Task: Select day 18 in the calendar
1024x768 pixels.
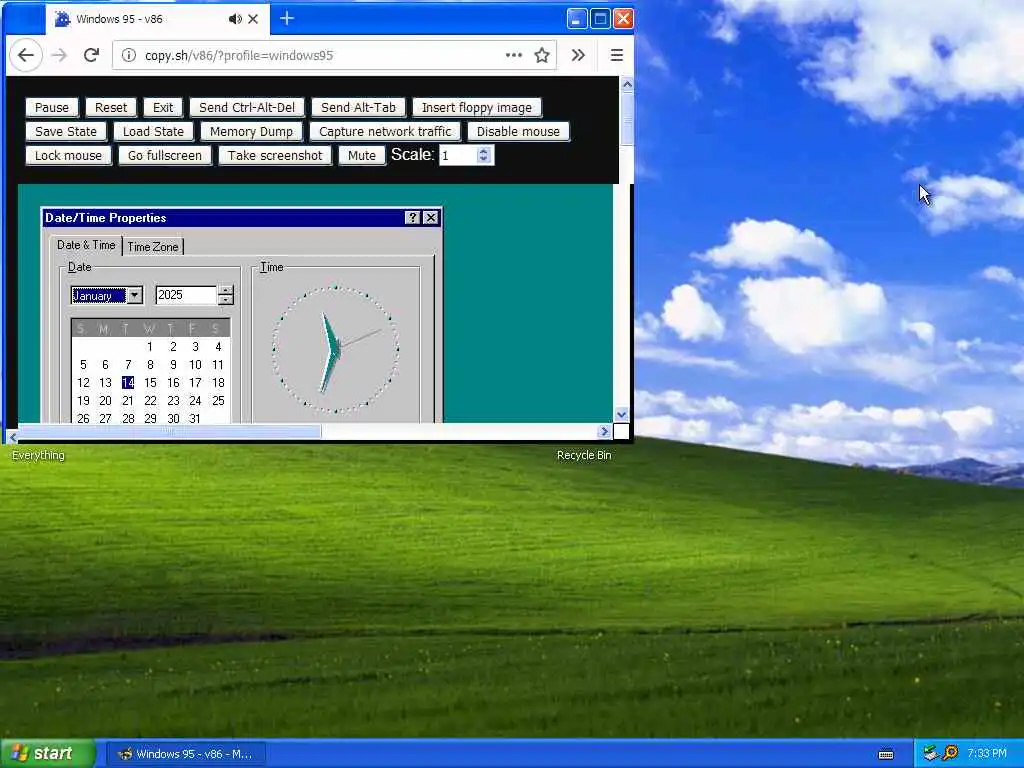Action: tap(218, 383)
